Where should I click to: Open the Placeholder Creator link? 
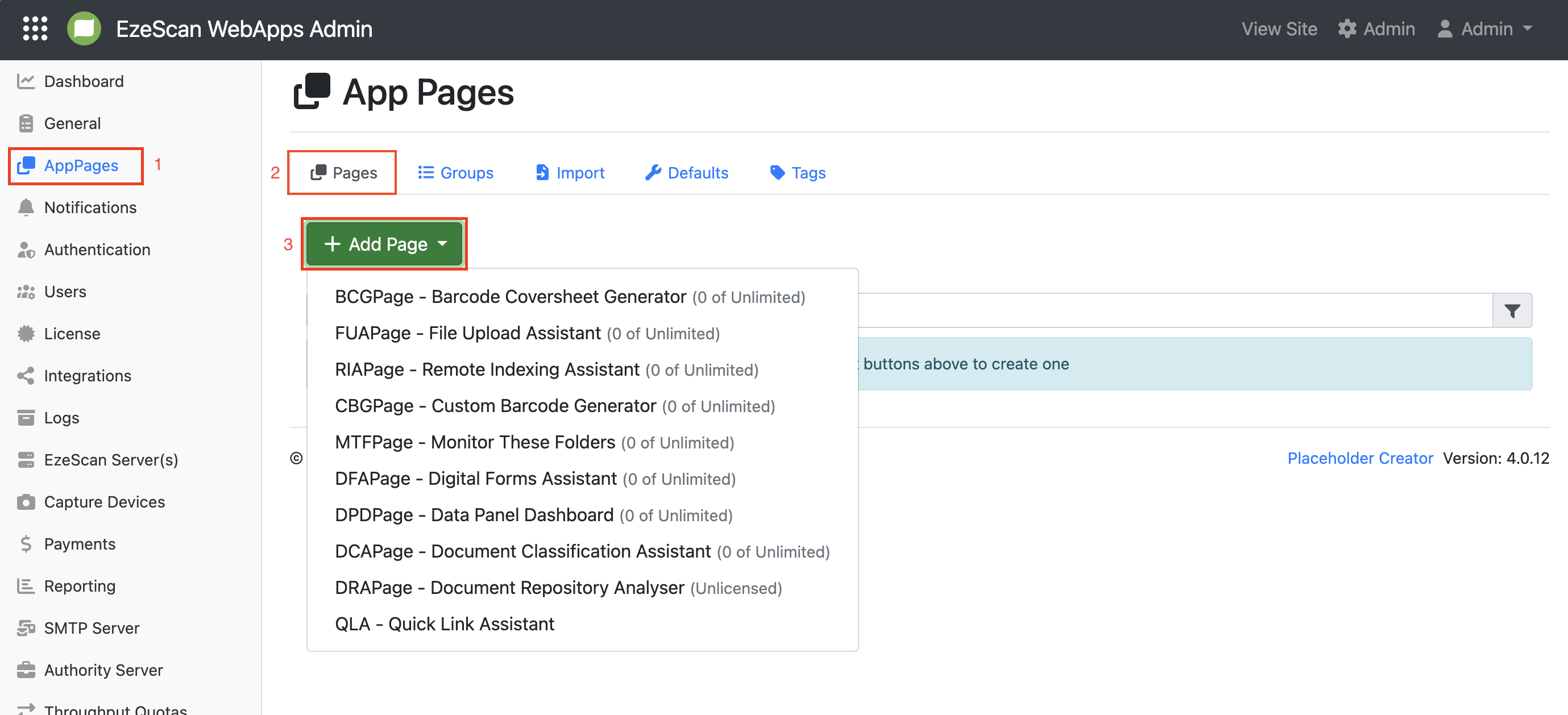[x=1360, y=458]
